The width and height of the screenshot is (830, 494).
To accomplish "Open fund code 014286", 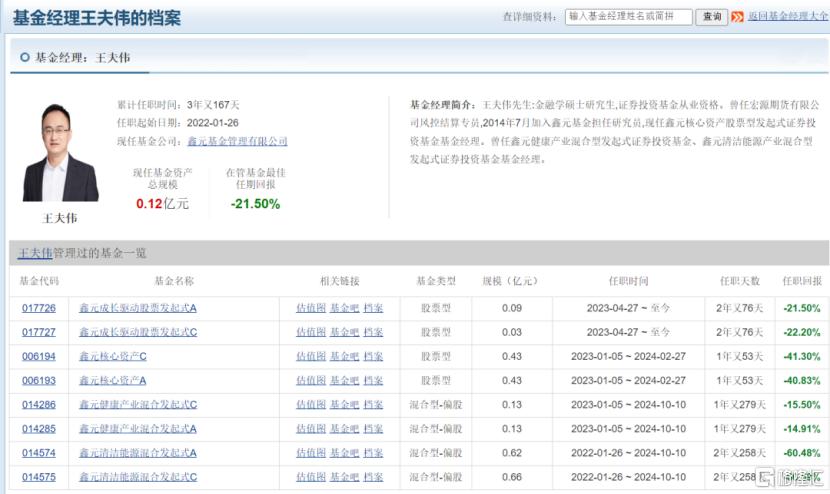I will [x=39, y=405].
